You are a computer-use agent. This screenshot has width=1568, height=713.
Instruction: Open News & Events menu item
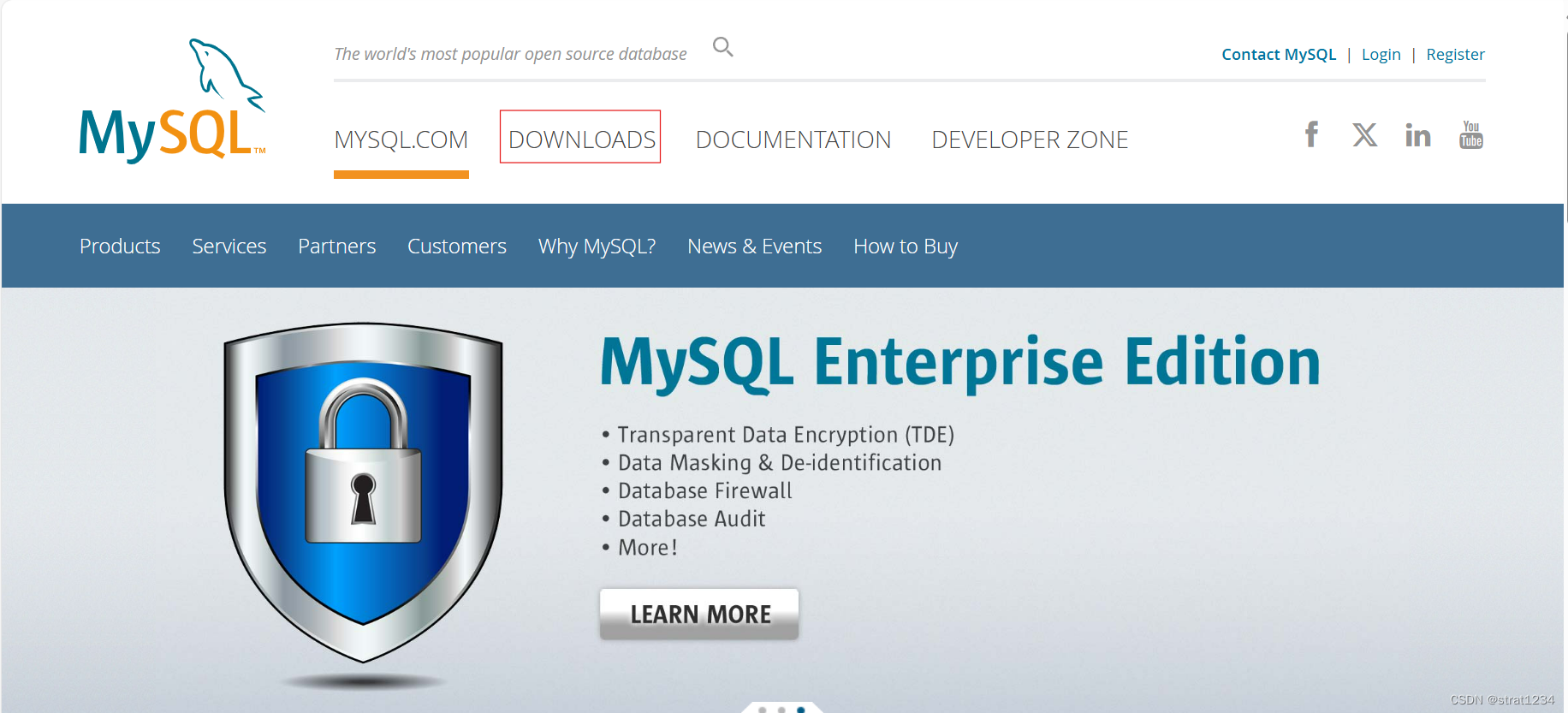[755, 247]
